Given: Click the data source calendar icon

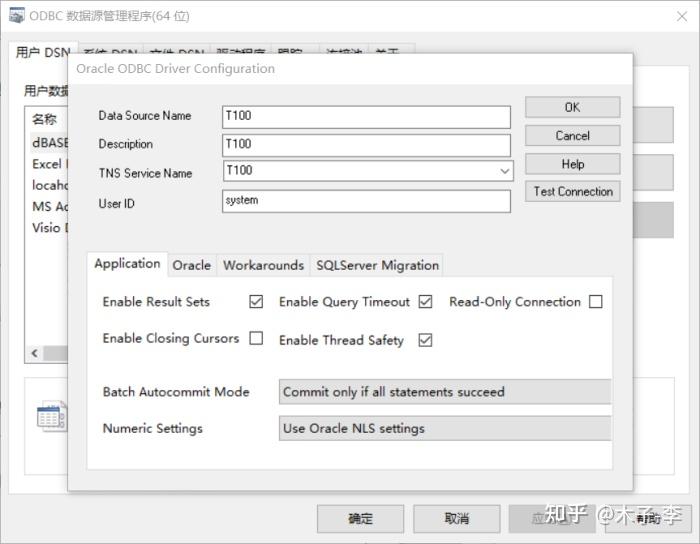Looking at the screenshot, I should (x=52, y=416).
